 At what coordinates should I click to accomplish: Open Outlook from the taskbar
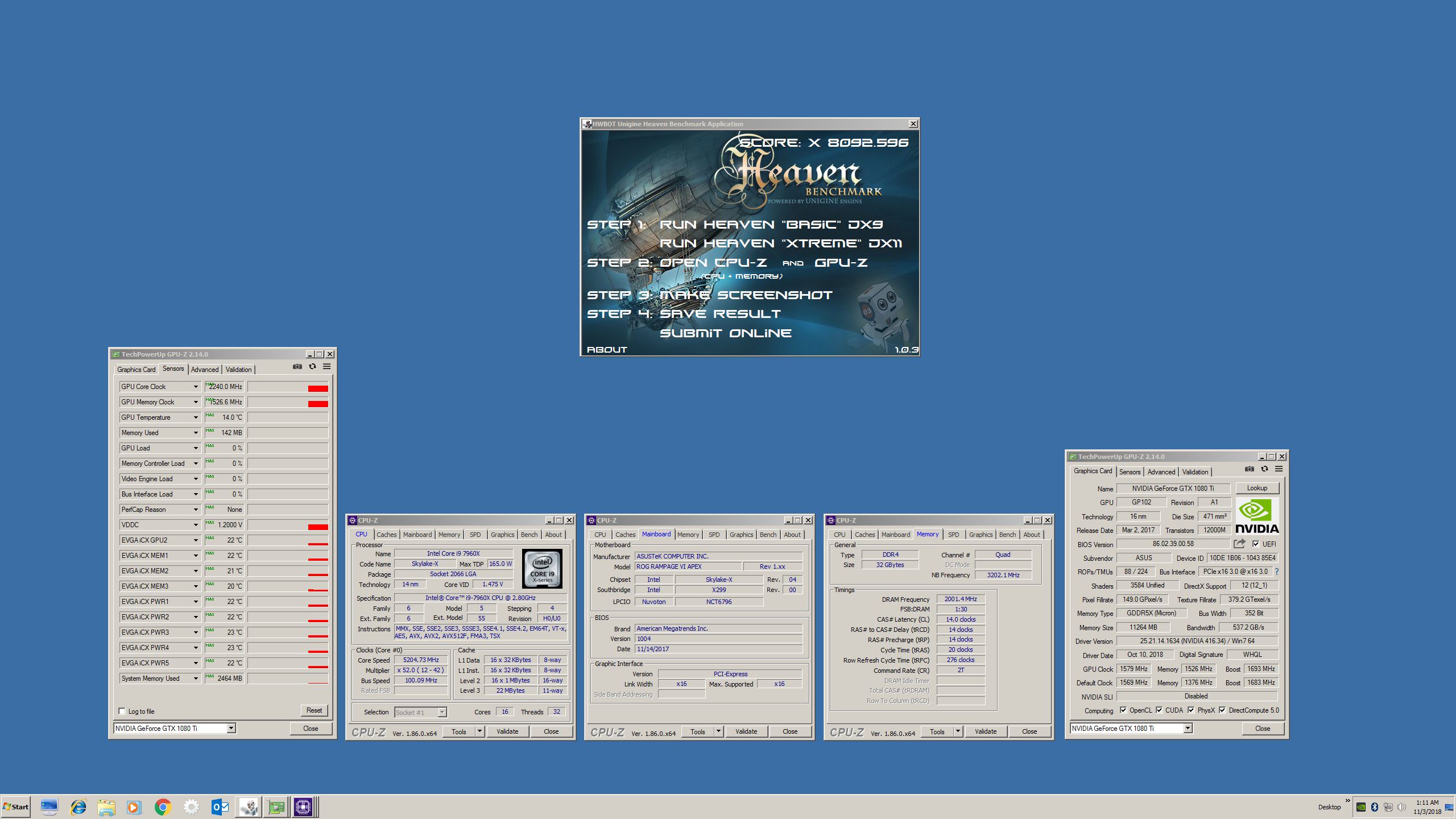click(220, 807)
